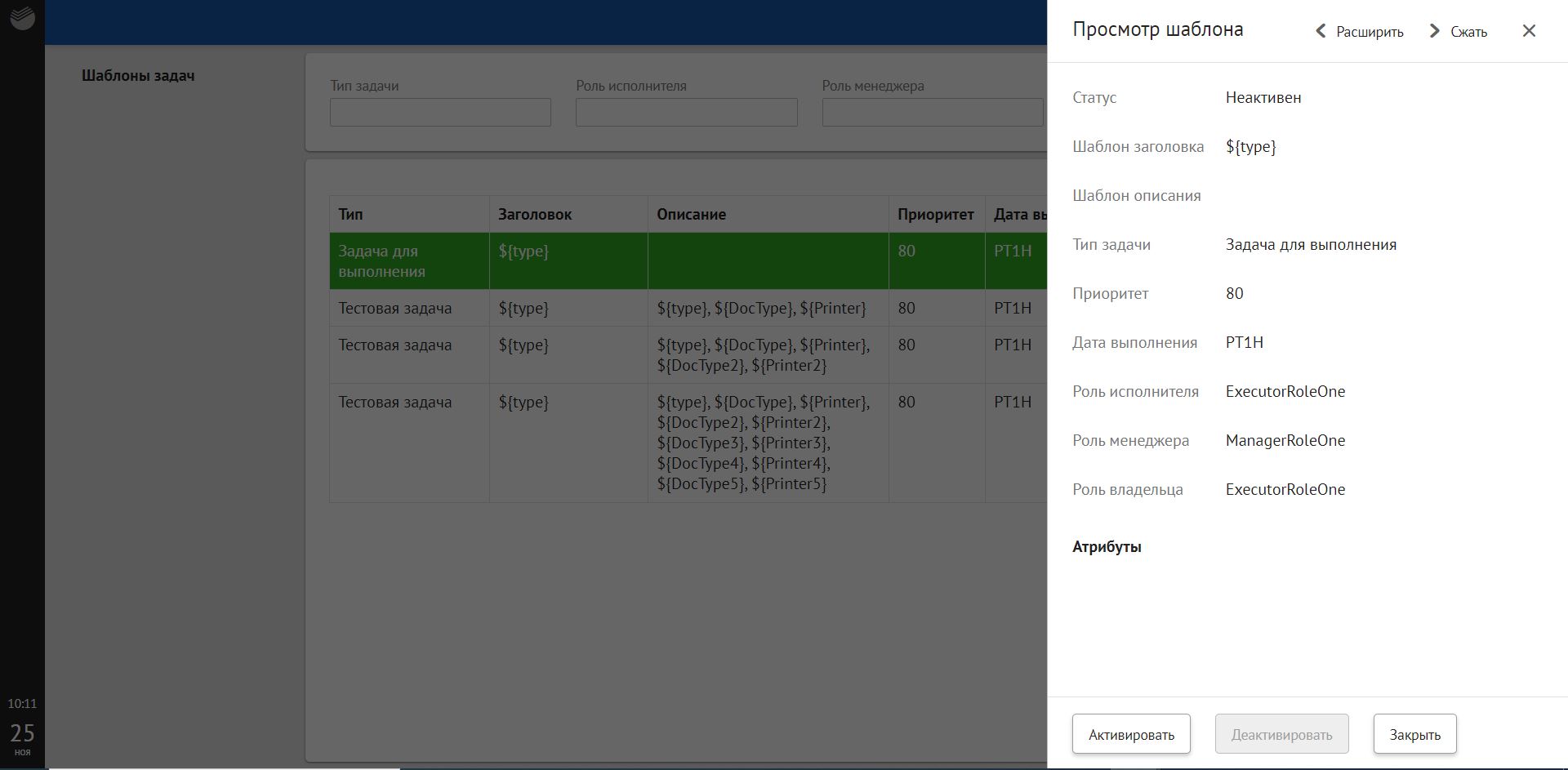Screen dimensions: 1568x770
Task: Sort by the Заголовок column header
Action: (x=535, y=215)
